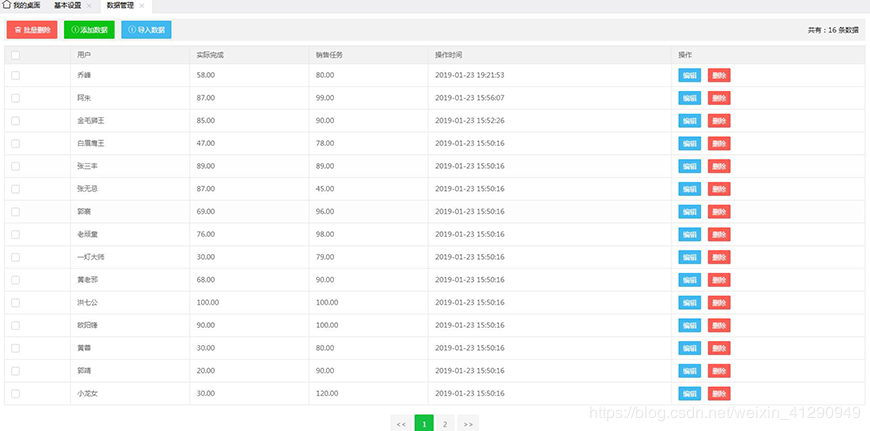Open the 我的桌面 tab

(26, 6)
